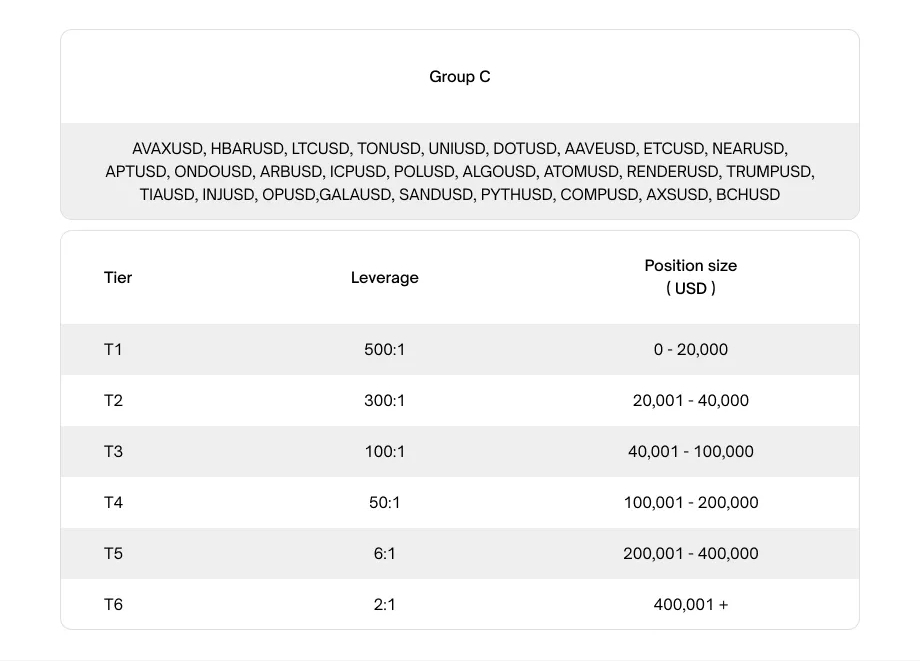Viewport: 920px width, 661px height.
Task: Select the 200,001 - 400,000 position size
Action: tap(691, 554)
